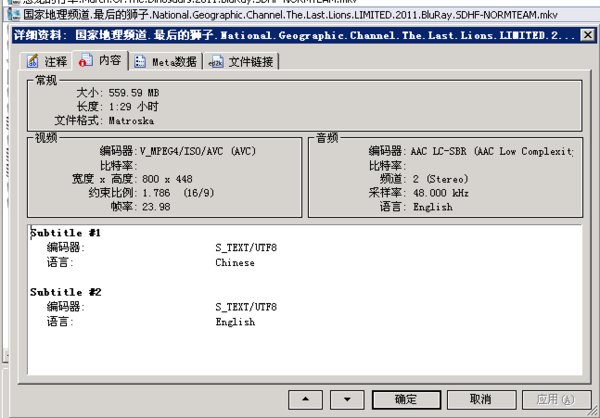The height and width of the screenshot is (418, 600).
Task: Click the 注释 tab pencil icon
Action: [x=33, y=61]
